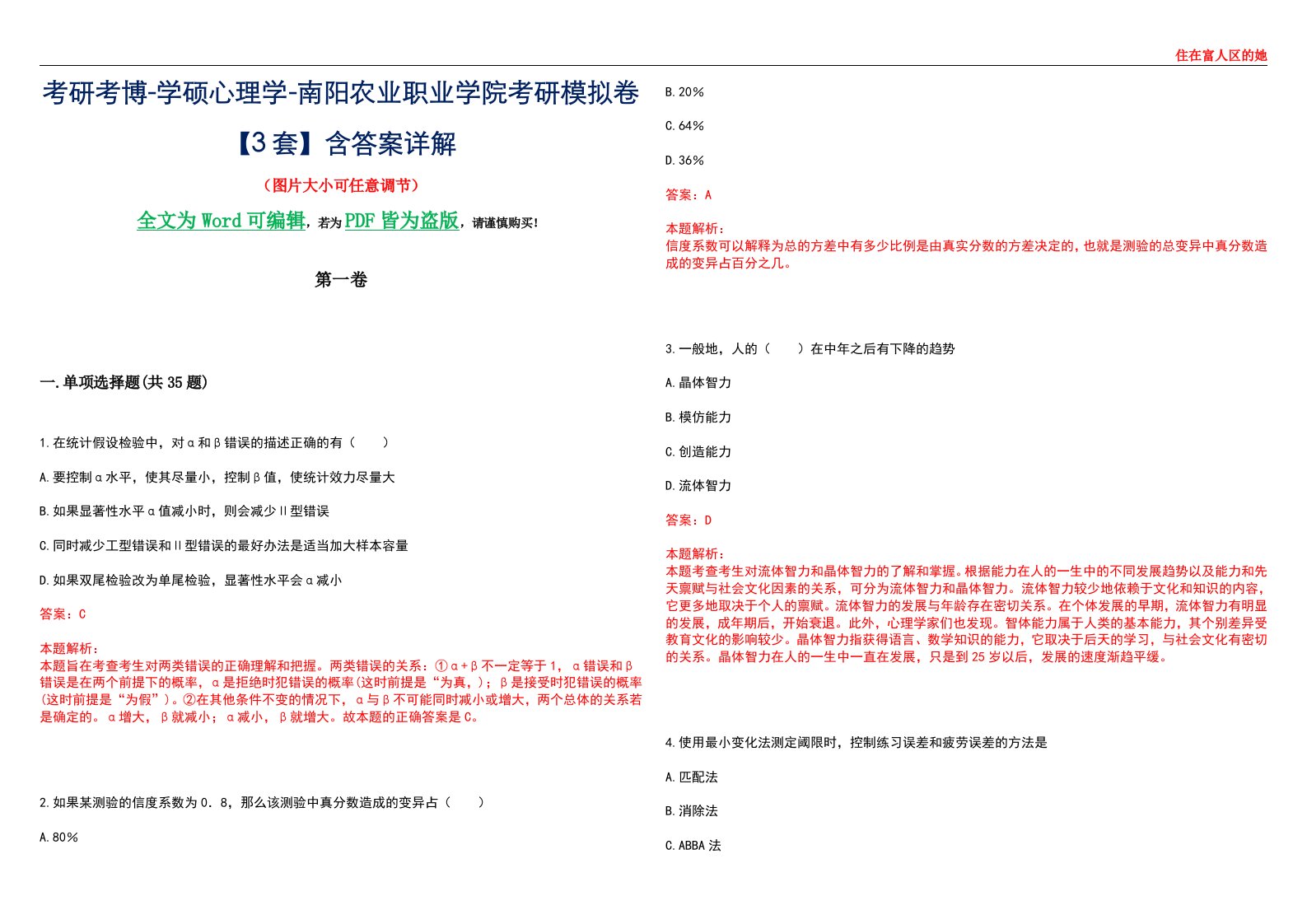
Task: Click the explanation beginning '本题考查考生对流体智力'
Action: 966,614
